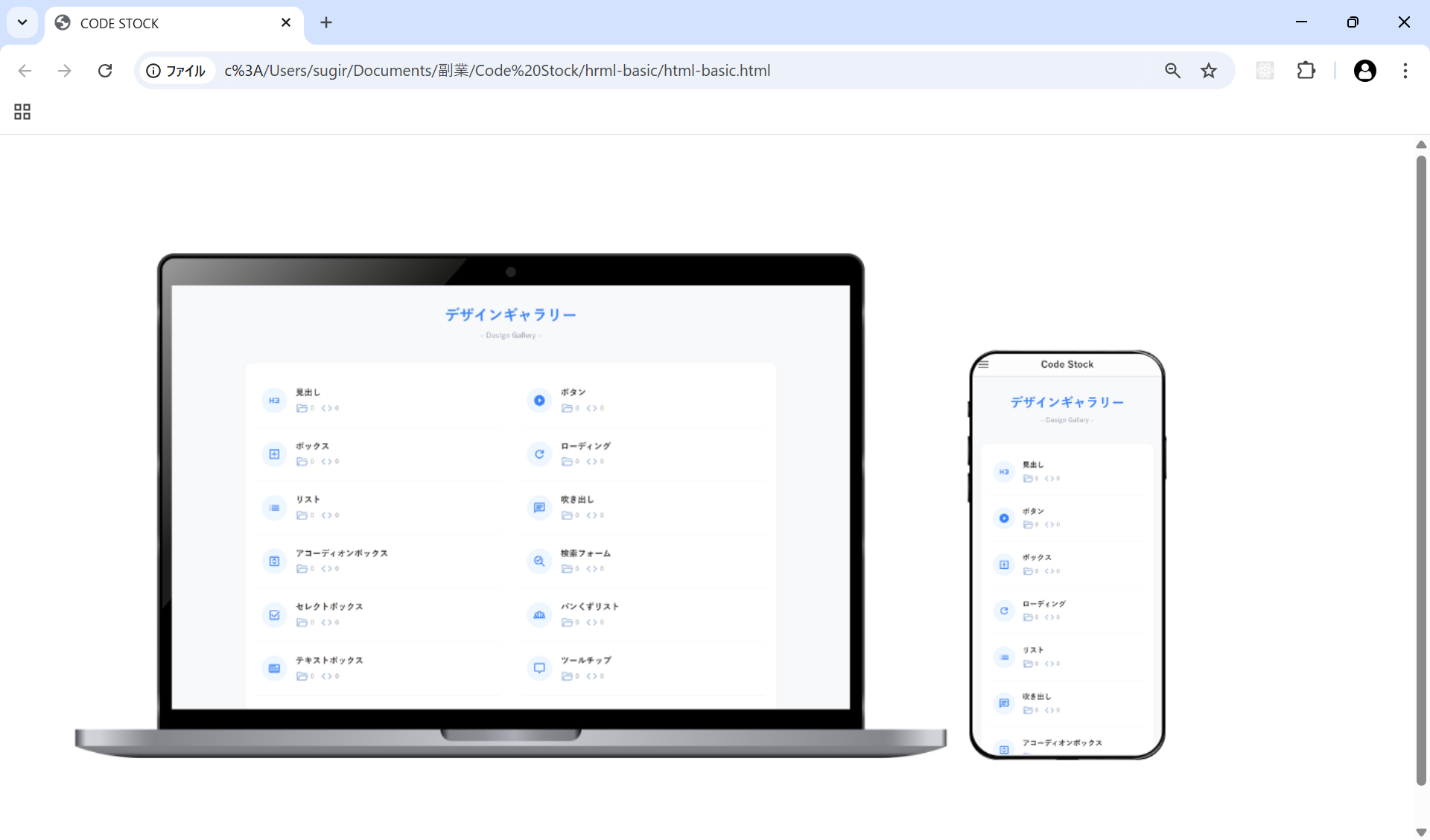Click the リスト list icon
The height and width of the screenshot is (840, 1430).
tap(274, 507)
